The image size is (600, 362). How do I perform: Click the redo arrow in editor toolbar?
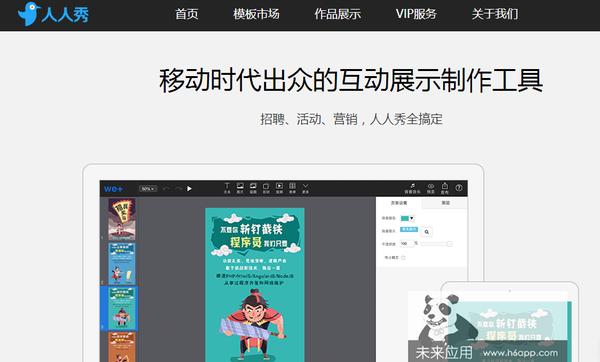pos(178,188)
